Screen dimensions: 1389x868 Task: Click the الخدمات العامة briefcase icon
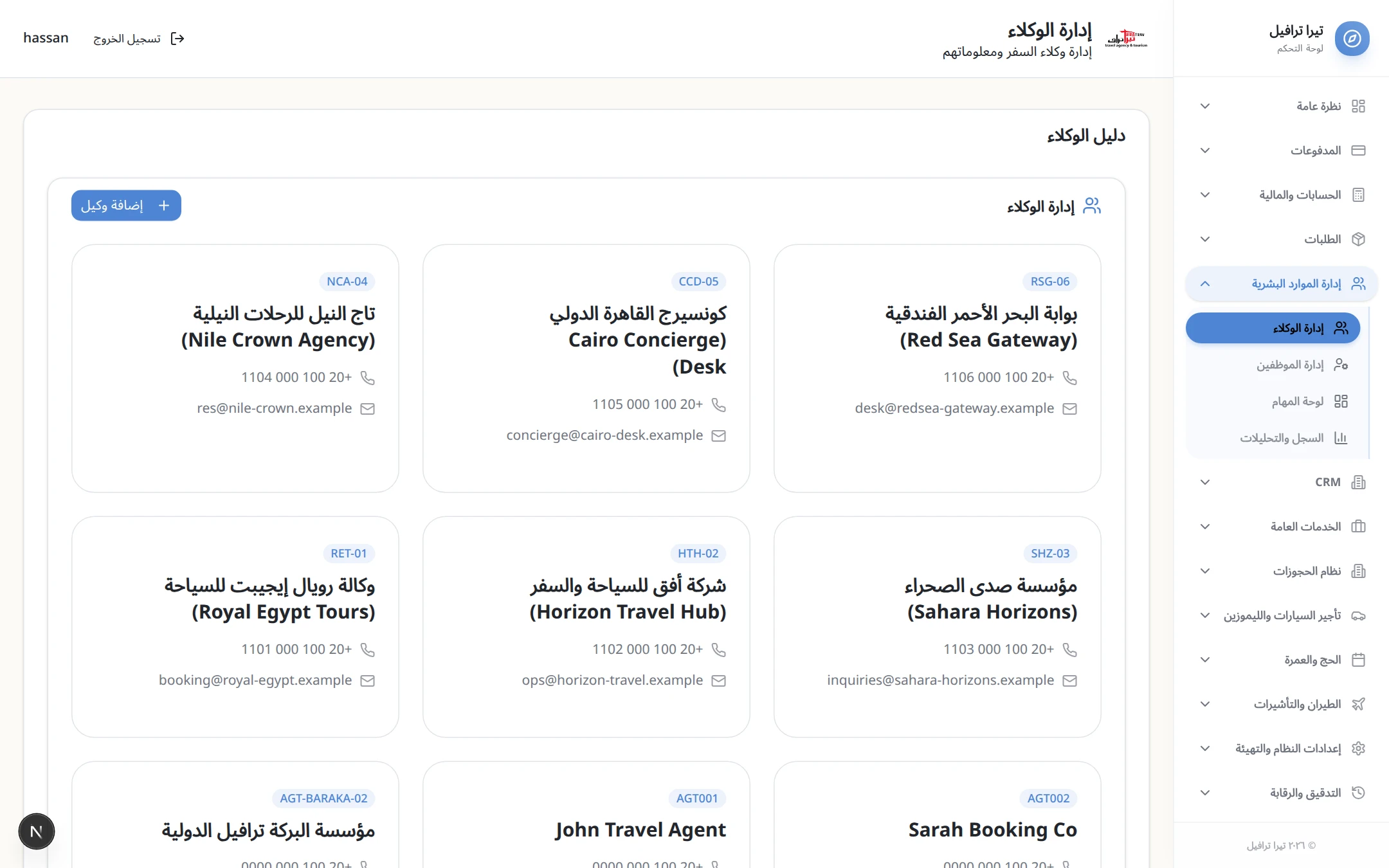pyautogui.click(x=1358, y=527)
